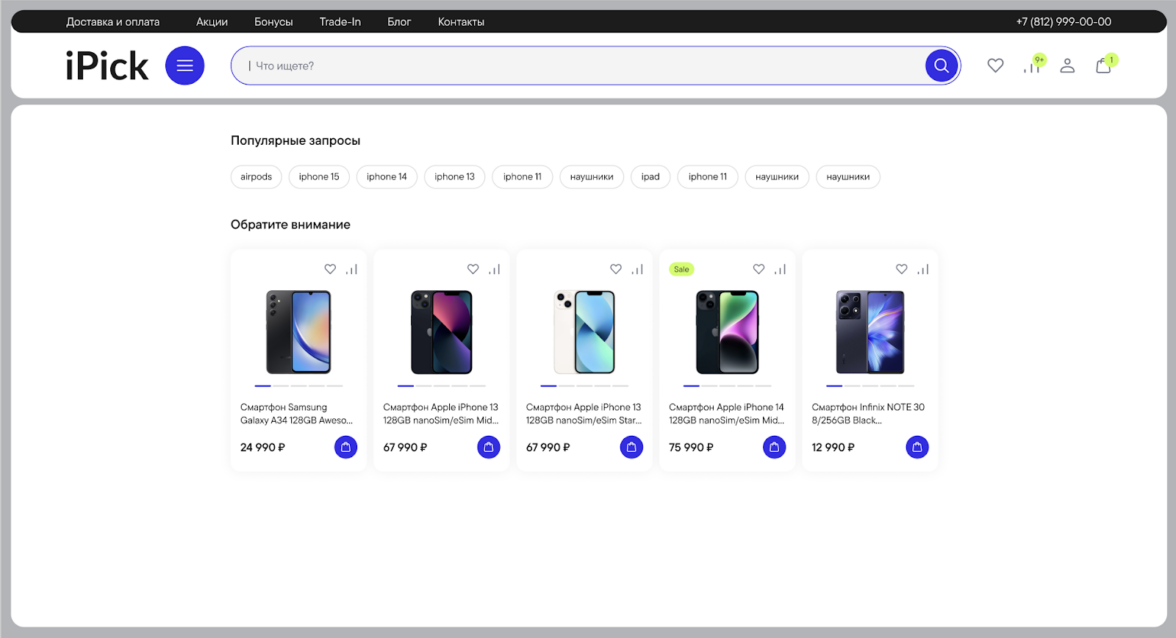Open Блог in top menu
The height and width of the screenshot is (638, 1176).
coord(399,22)
